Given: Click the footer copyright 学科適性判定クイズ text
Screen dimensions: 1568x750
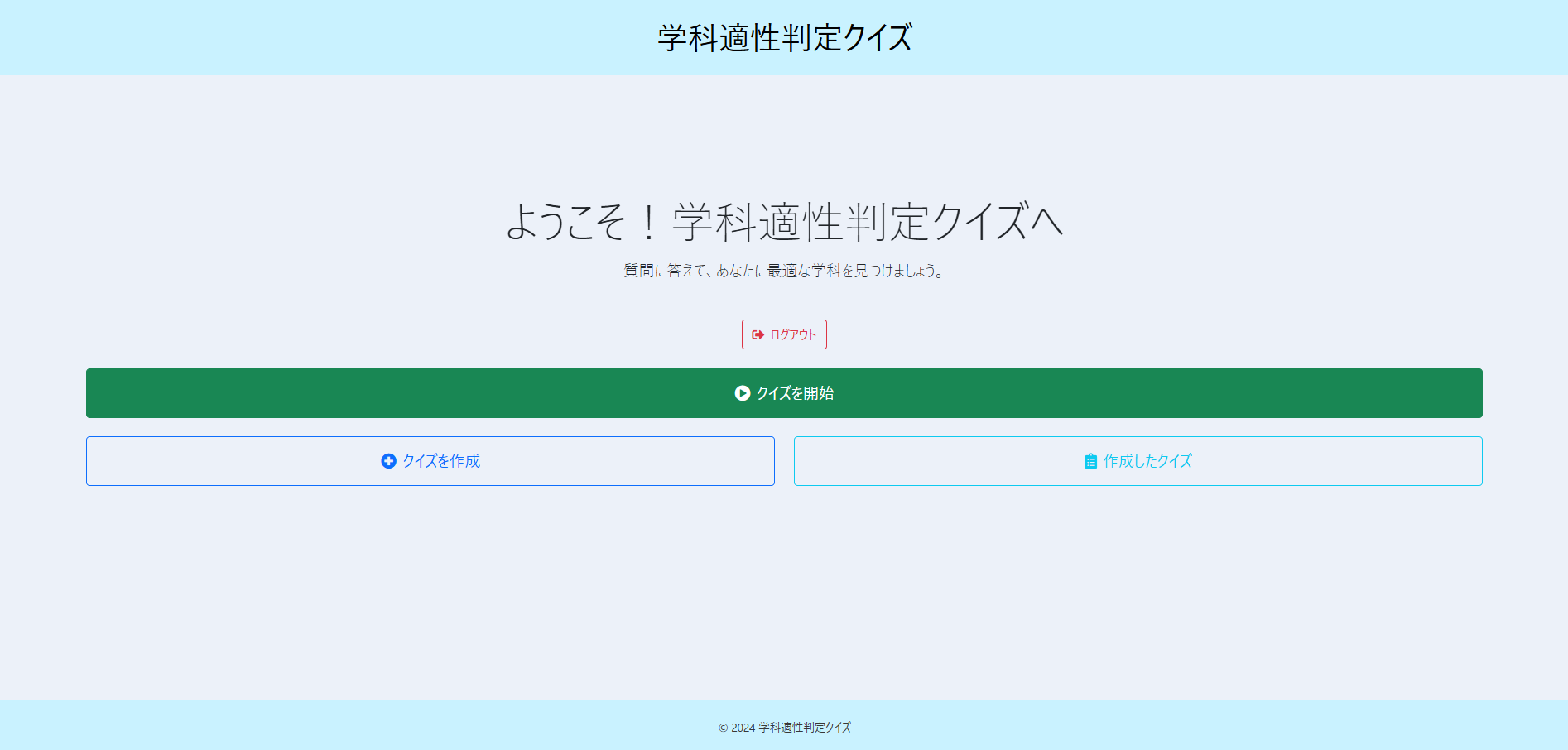Looking at the screenshot, I should pyautogui.click(x=784, y=728).
